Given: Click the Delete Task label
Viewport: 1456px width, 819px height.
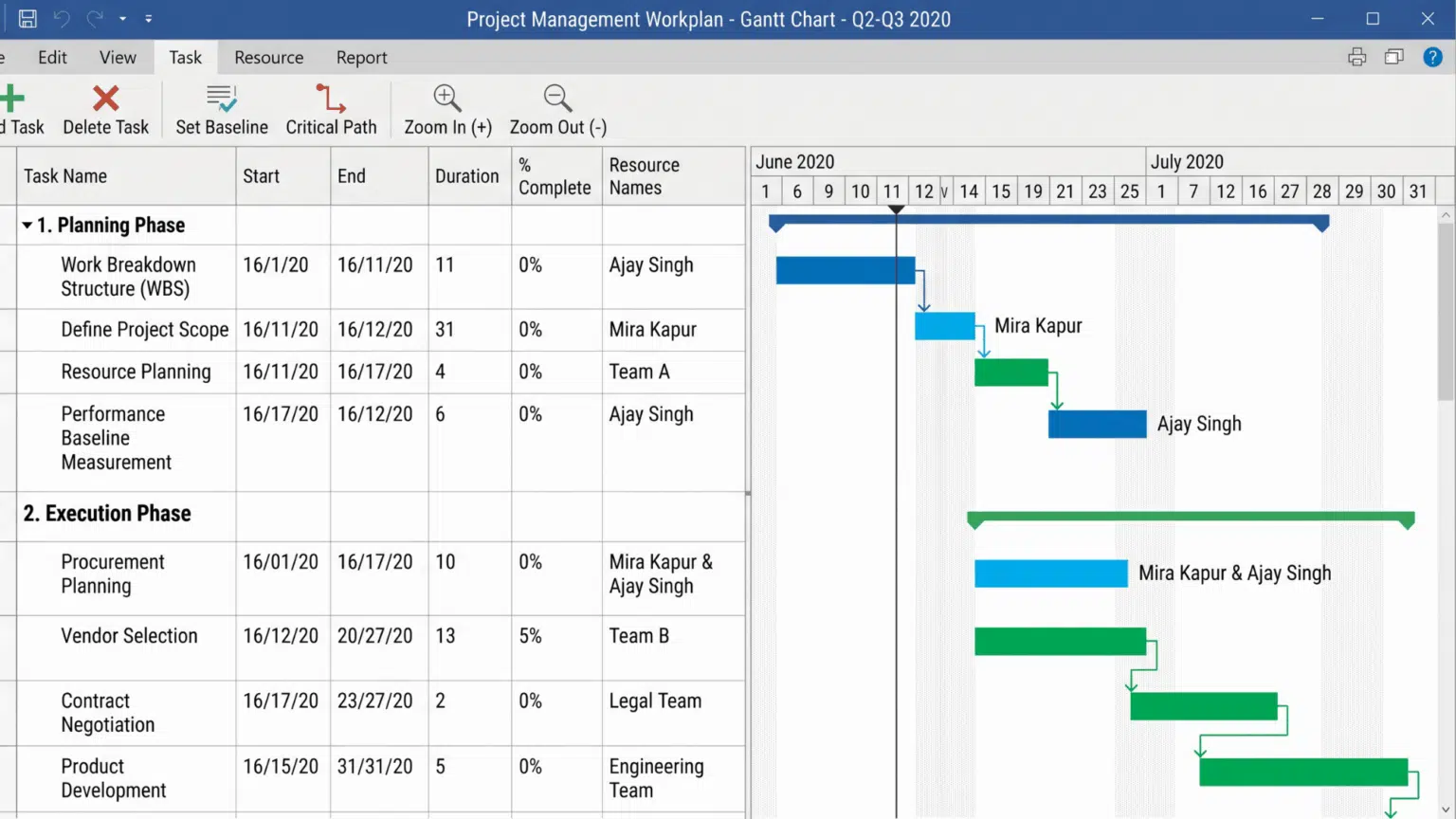Looking at the screenshot, I should [x=106, y=127].
